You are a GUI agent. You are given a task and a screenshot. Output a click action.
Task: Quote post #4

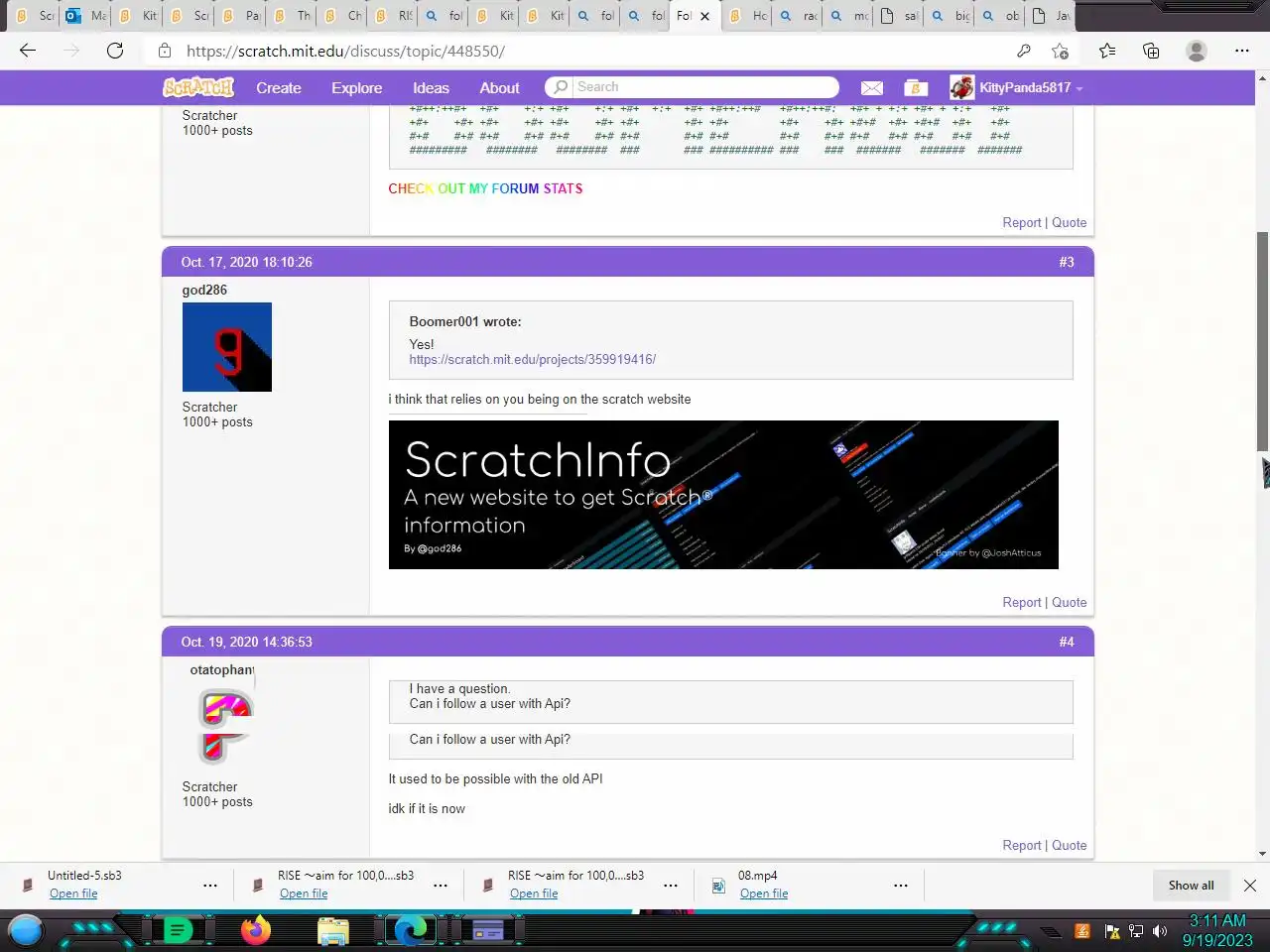(1070, 846)
